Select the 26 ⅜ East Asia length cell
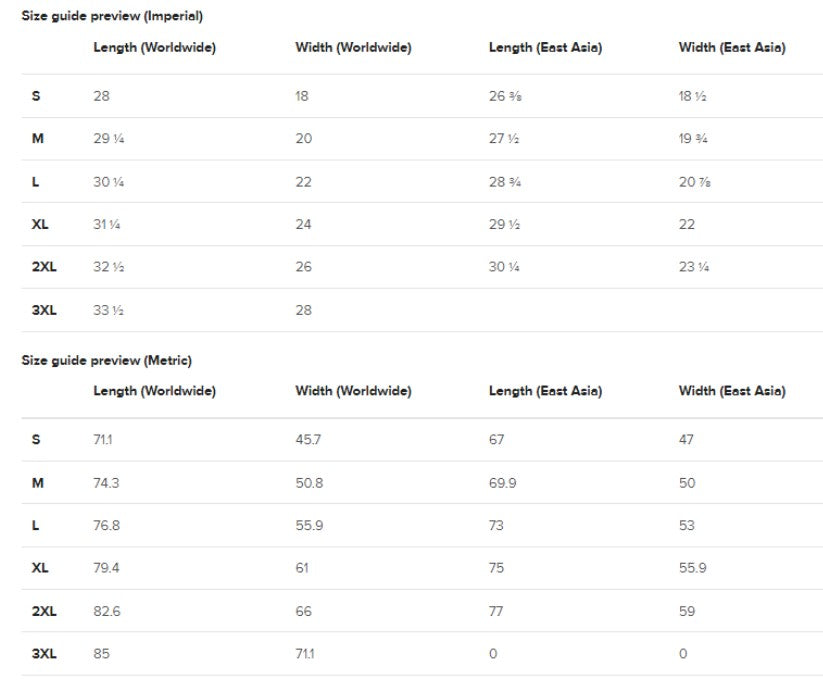Image resolution: width=823 pixels, height=687 pixels. pyautogui.click(x=503, y=96)
